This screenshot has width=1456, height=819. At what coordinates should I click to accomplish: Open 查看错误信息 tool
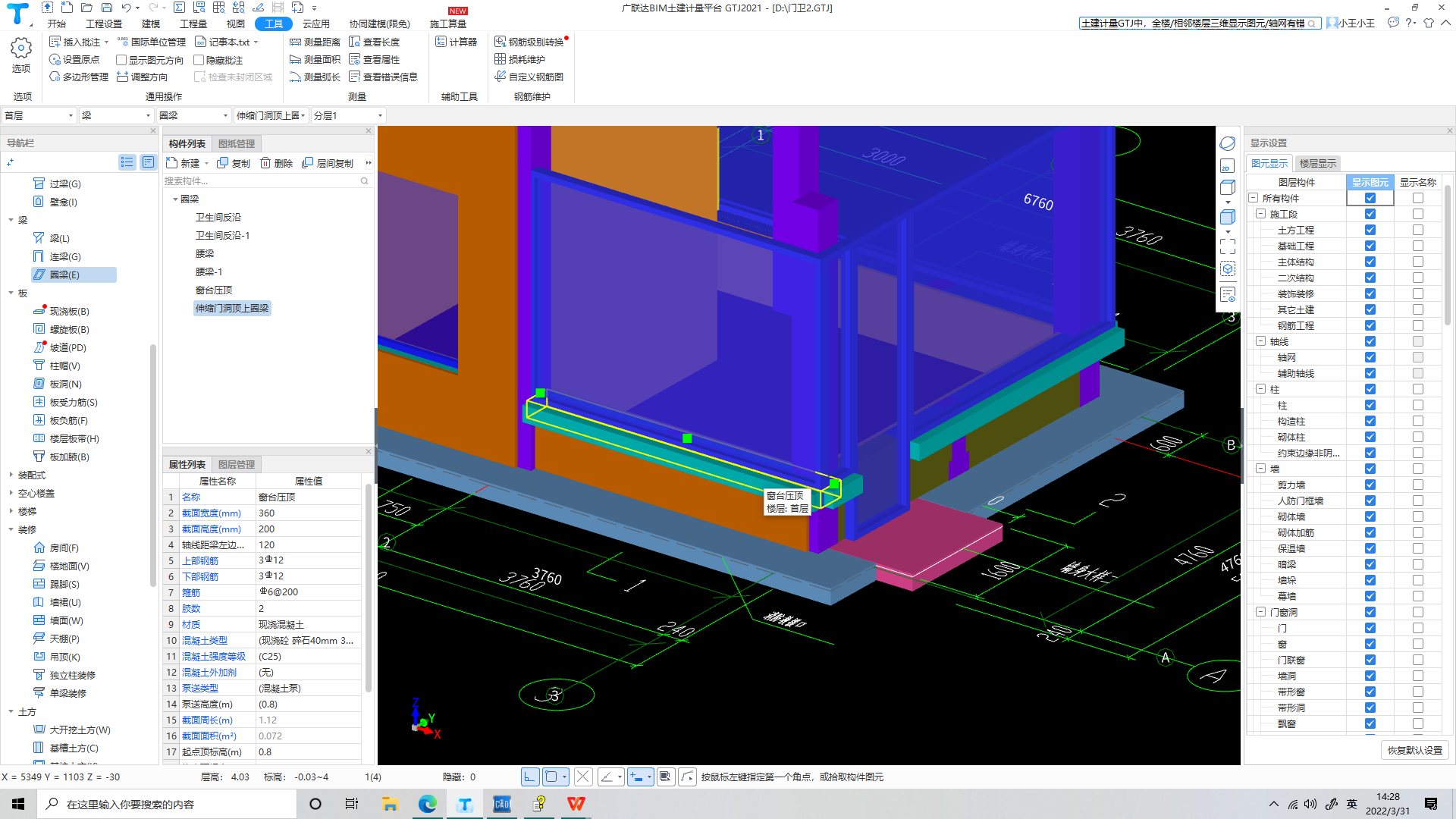point(384,77)
